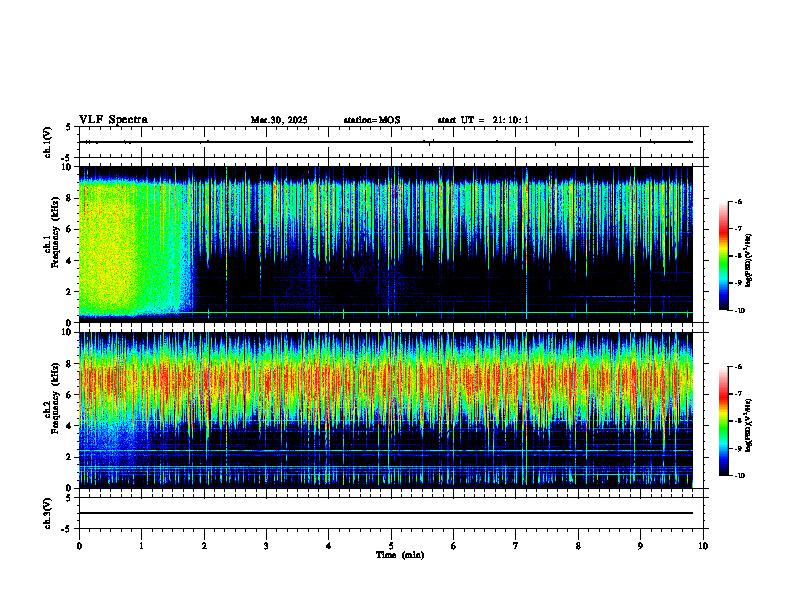
Task: Click the "Time (min)" axis label
Action: [x=400, y=555]
